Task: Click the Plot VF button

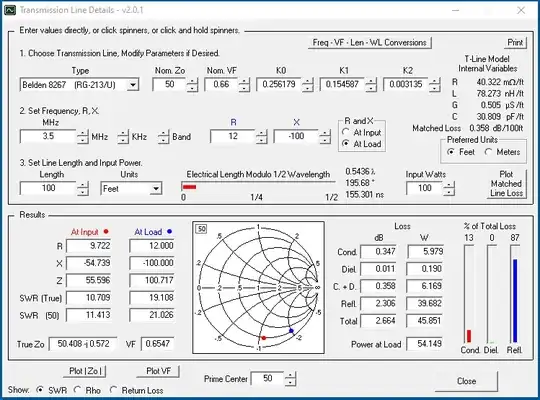Action: point(158,371)
